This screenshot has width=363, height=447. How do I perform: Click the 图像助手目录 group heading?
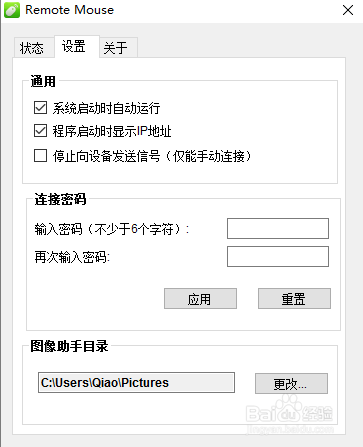pyautogui.click(x=69, y=346)
